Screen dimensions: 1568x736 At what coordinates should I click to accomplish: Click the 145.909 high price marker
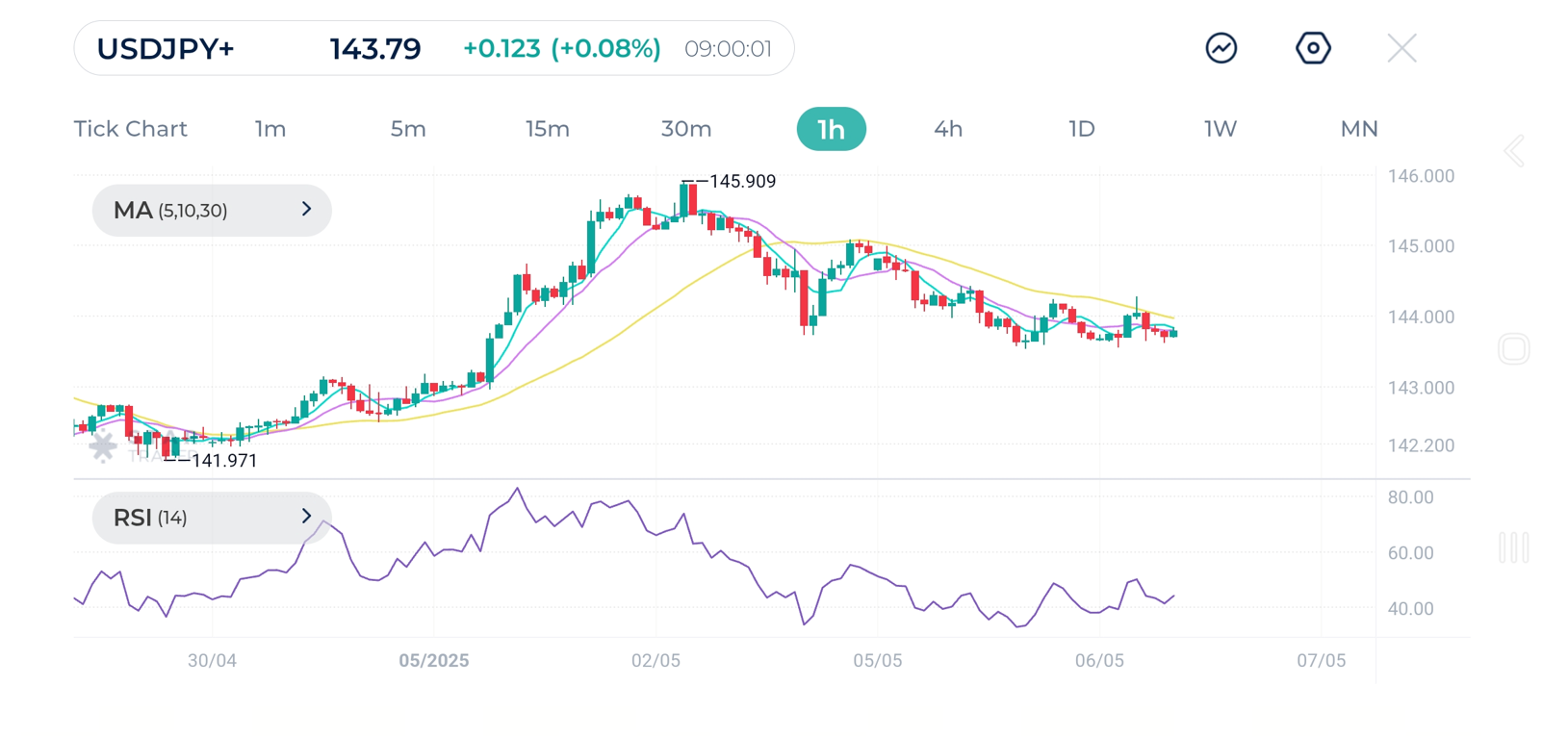741,182
